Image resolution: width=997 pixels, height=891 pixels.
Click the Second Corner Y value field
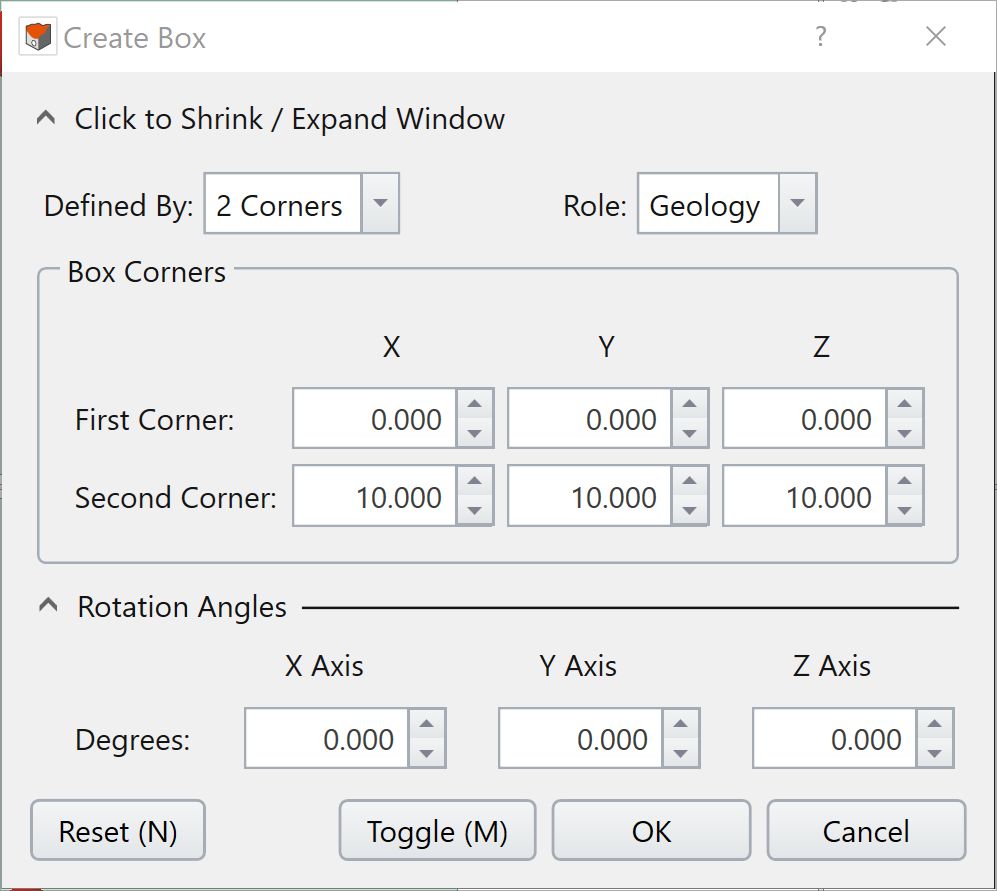coord(589,496)
